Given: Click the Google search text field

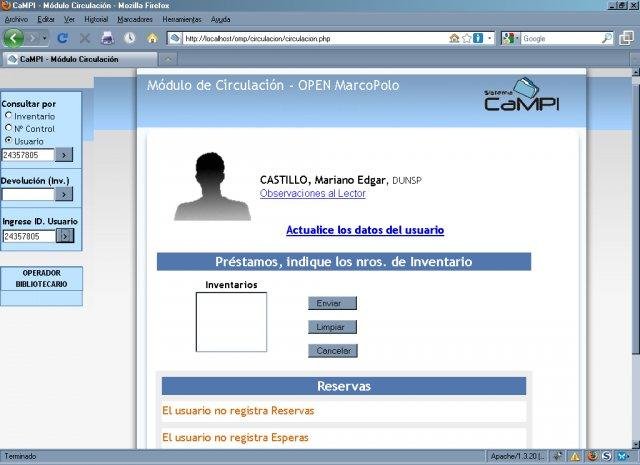Looking at the screenshot, I should coord(561,38).
